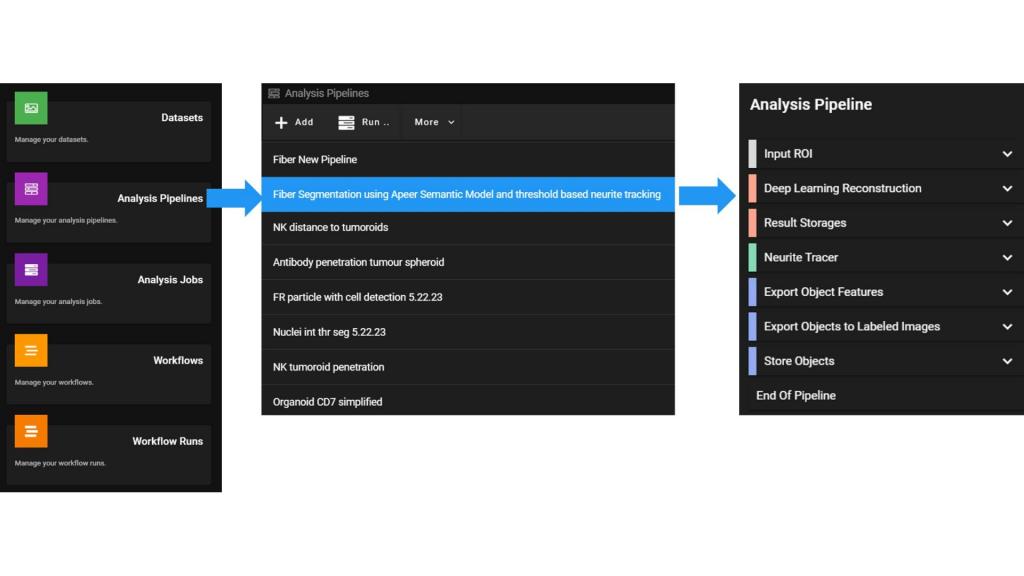Click the purple Analysis Pipelines icon
This screenshot has width=1024, height=576.
[31, 189]
